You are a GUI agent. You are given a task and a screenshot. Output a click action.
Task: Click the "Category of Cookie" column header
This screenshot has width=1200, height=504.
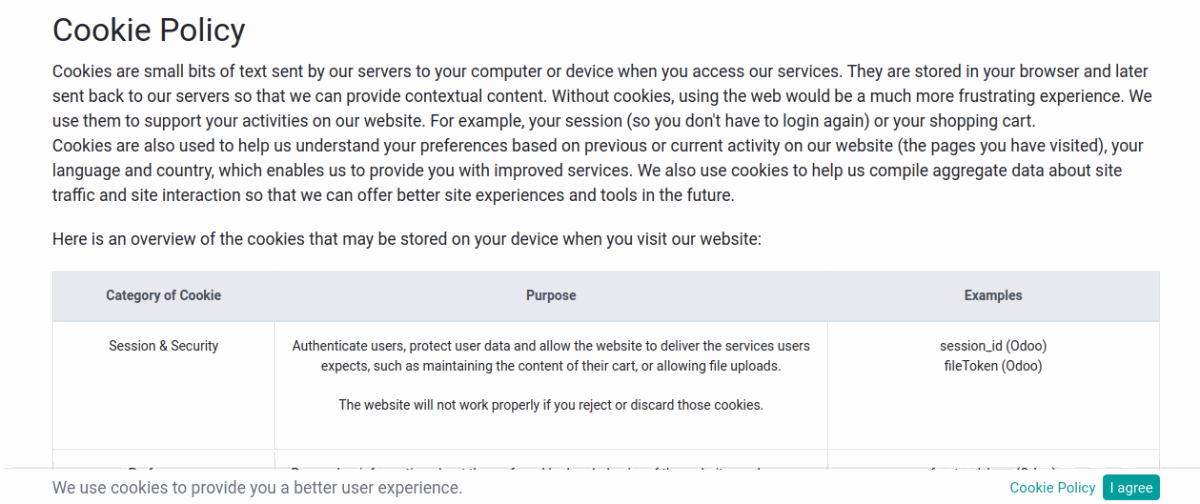[x=163, y=295]
